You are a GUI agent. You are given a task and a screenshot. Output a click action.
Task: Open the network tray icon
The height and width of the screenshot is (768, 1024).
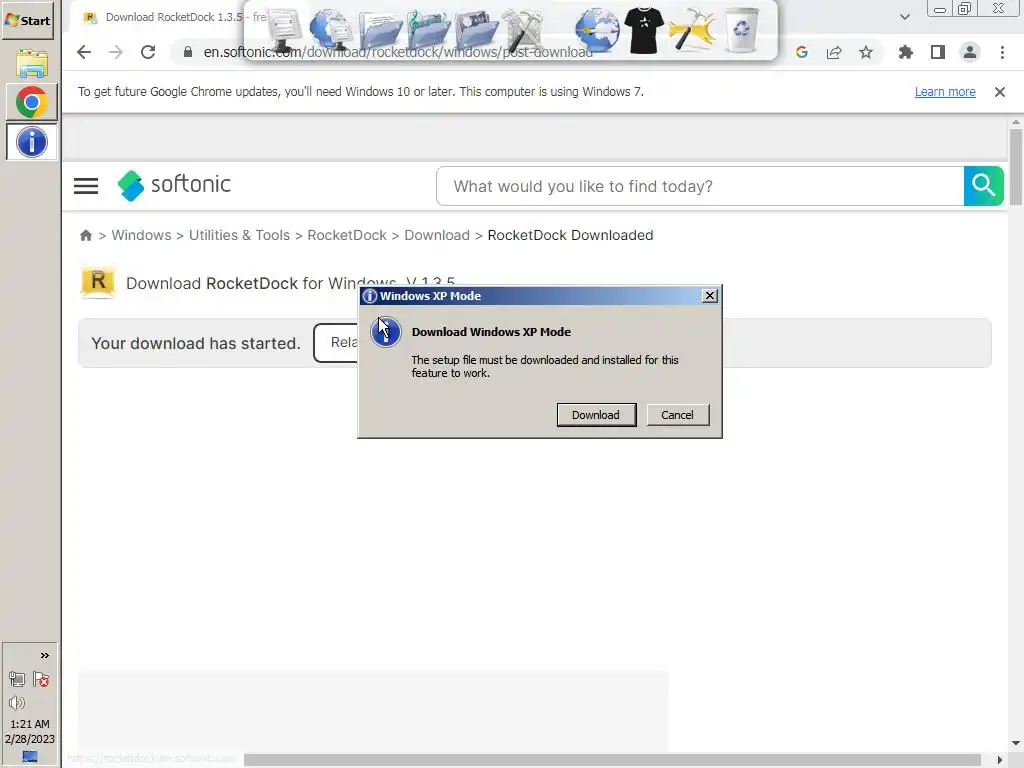(17, 680)
